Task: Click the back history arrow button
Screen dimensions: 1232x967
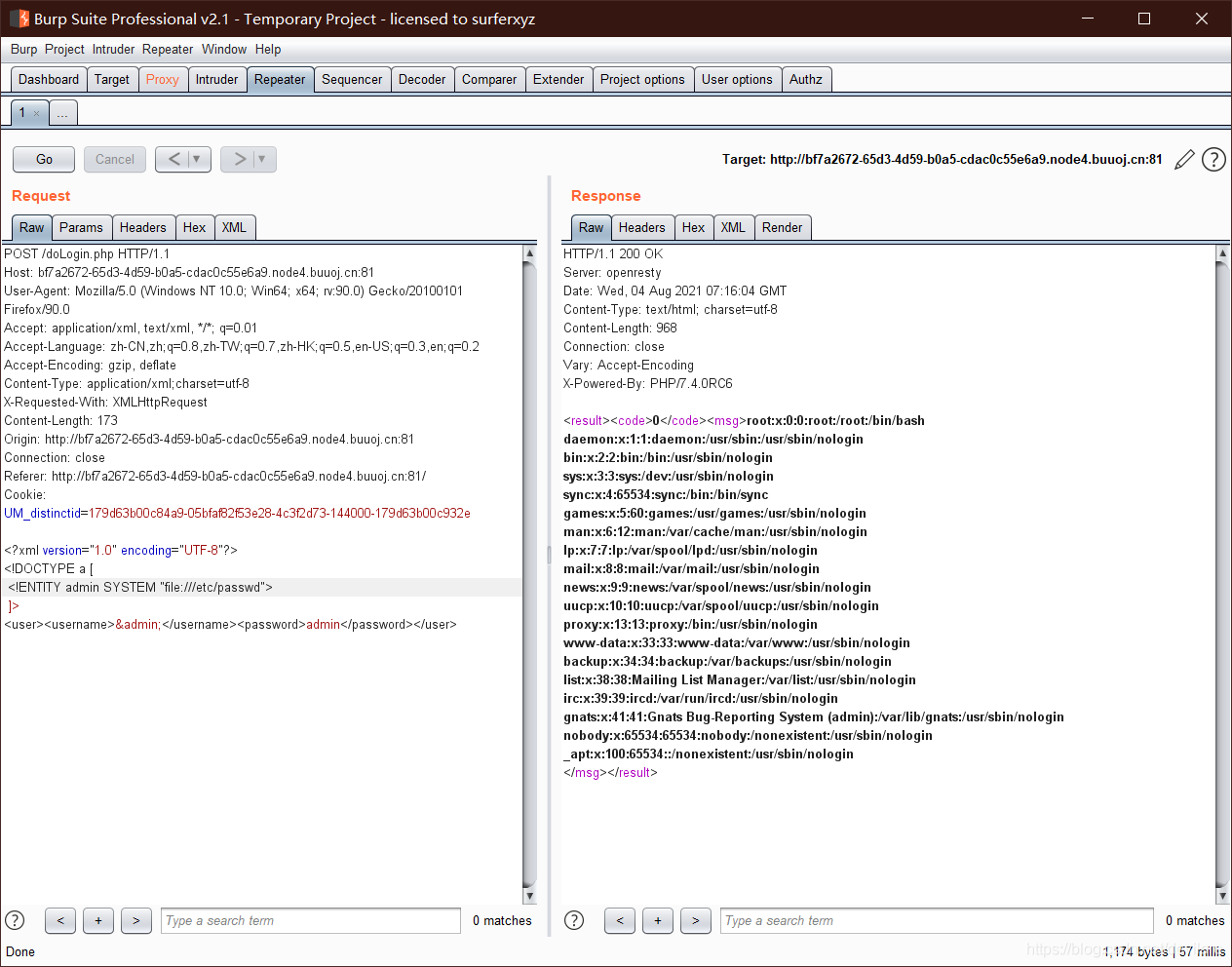Action: 173,159
